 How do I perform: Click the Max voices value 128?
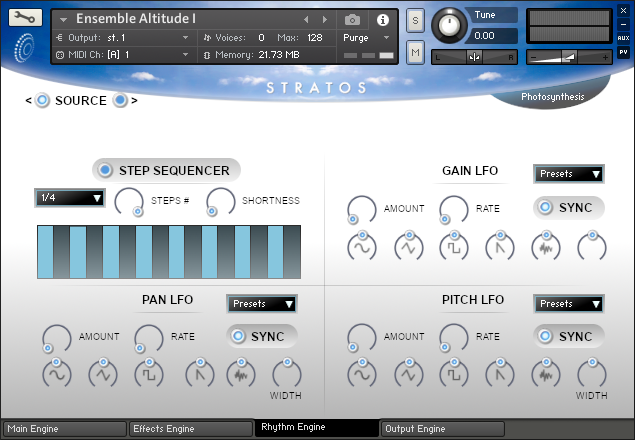tap(315, 38)
